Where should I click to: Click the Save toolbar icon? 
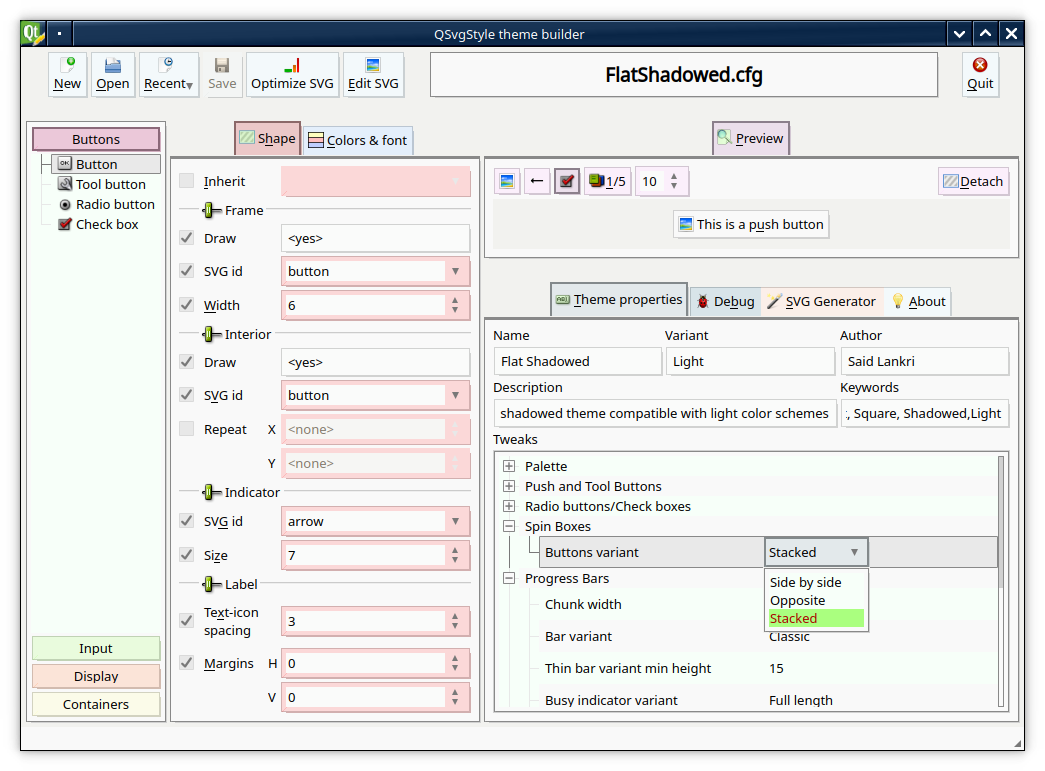pos(222,75)
